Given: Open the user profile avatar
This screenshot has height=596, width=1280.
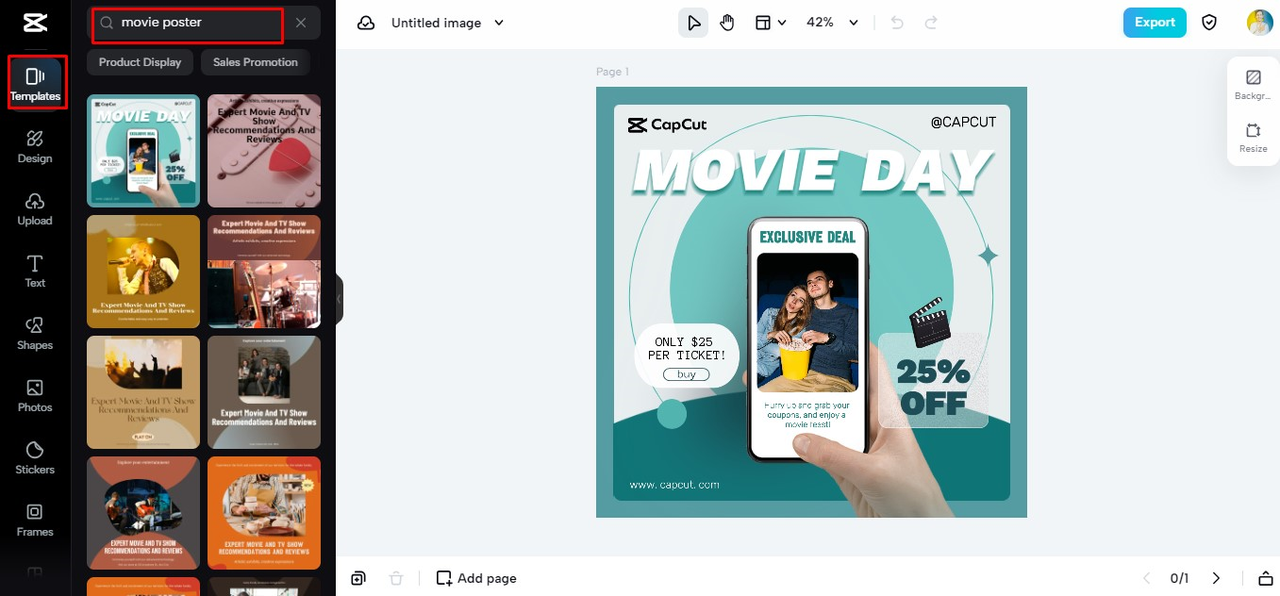Looking at the screenshot, I should (1259, 23).
